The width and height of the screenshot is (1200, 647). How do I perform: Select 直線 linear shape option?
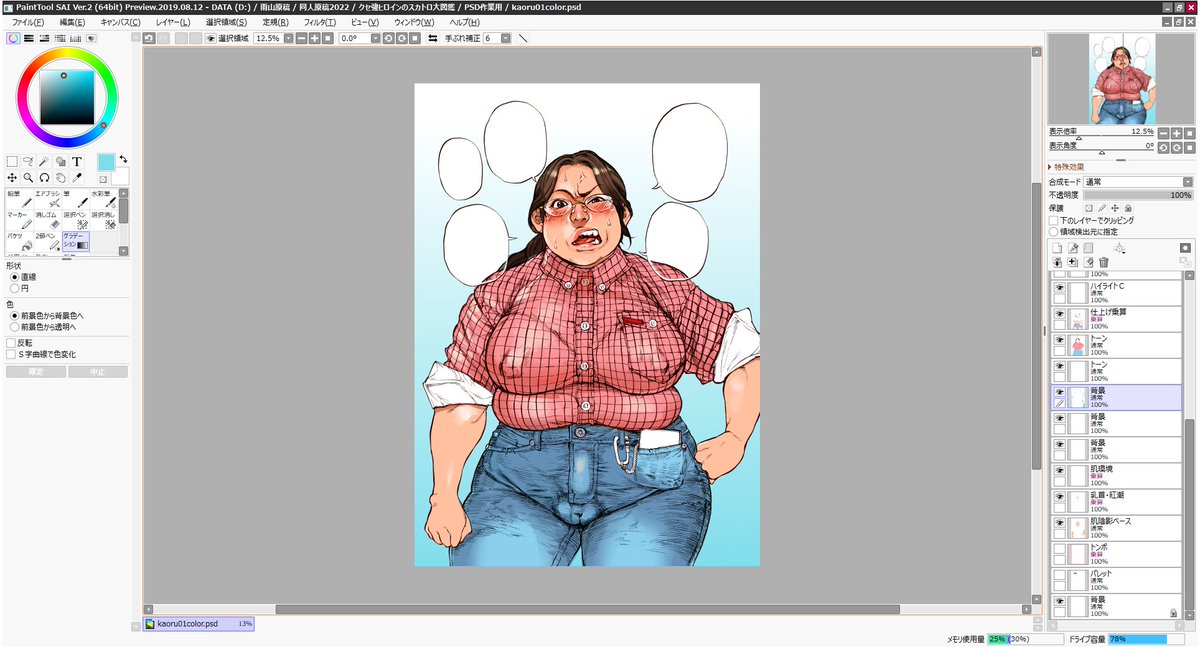[25, 277]
